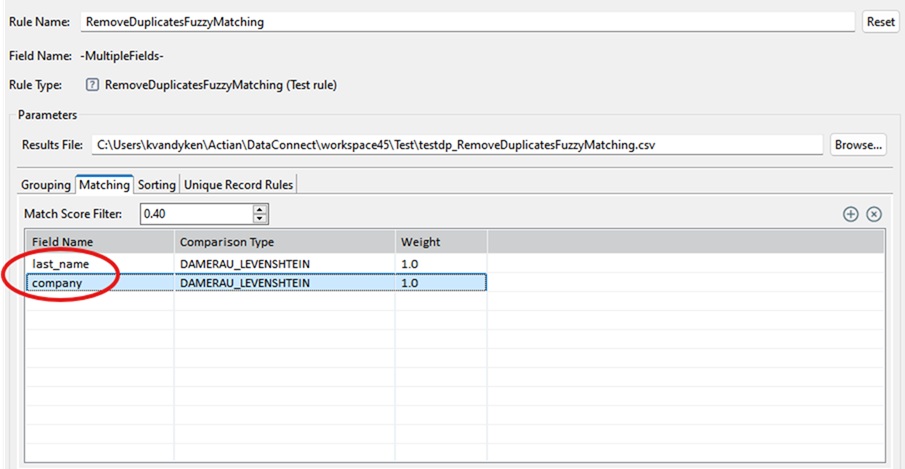
Task: Open the Sorting tab
Action: tap(156, 185)
